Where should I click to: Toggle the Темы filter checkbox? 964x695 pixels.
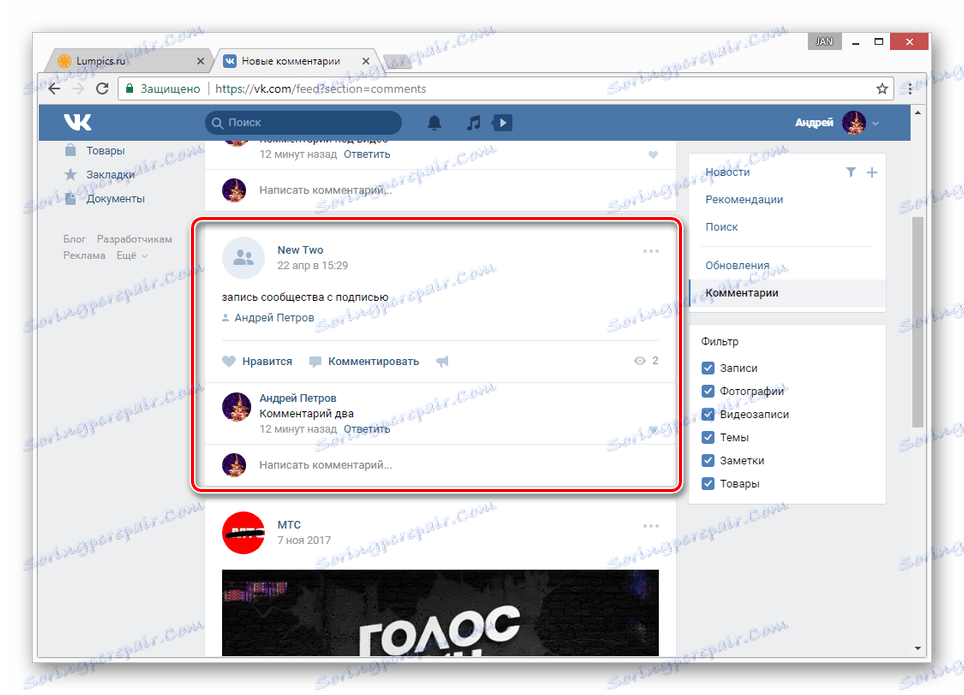709,437
